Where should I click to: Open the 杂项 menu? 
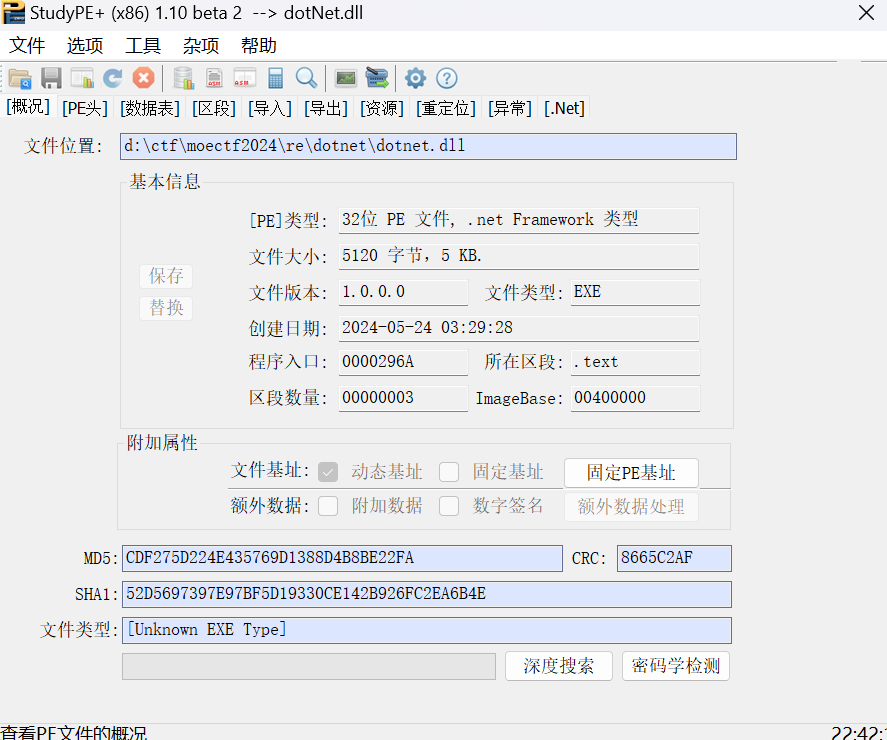[x=201, y=45]
